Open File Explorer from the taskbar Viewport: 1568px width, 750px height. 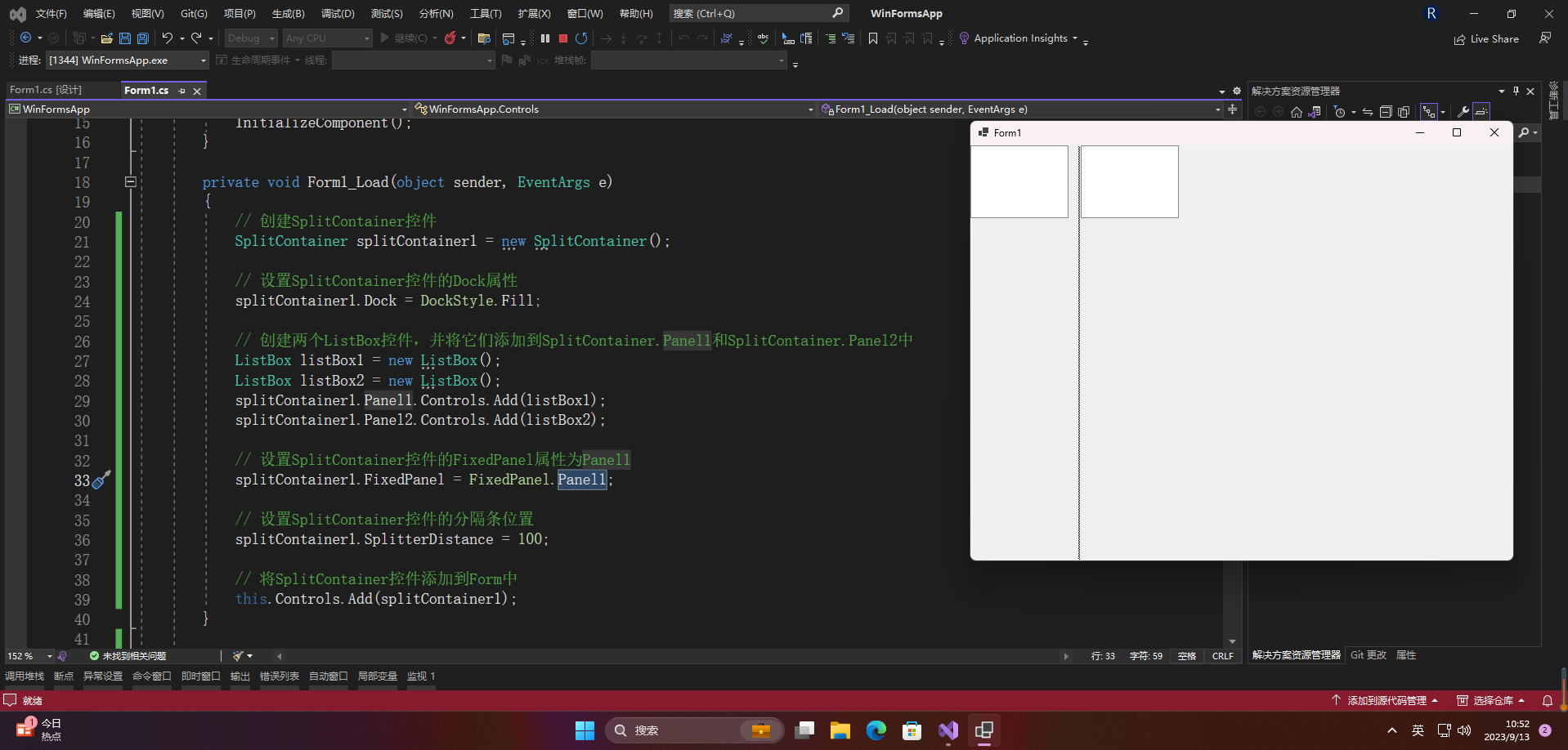pos(840,730)
